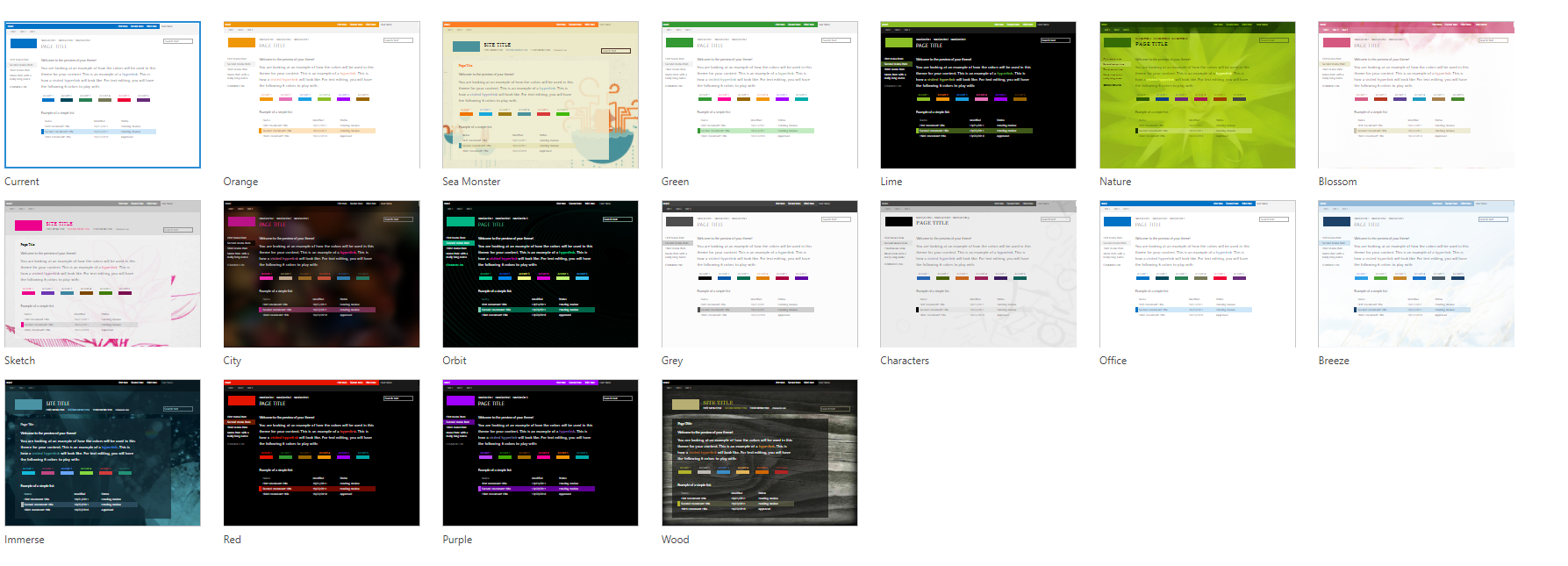This screenshot has width=1568, height=566.
Task: Click the 'Sea Monster' theme name
Action: point(471,182)
